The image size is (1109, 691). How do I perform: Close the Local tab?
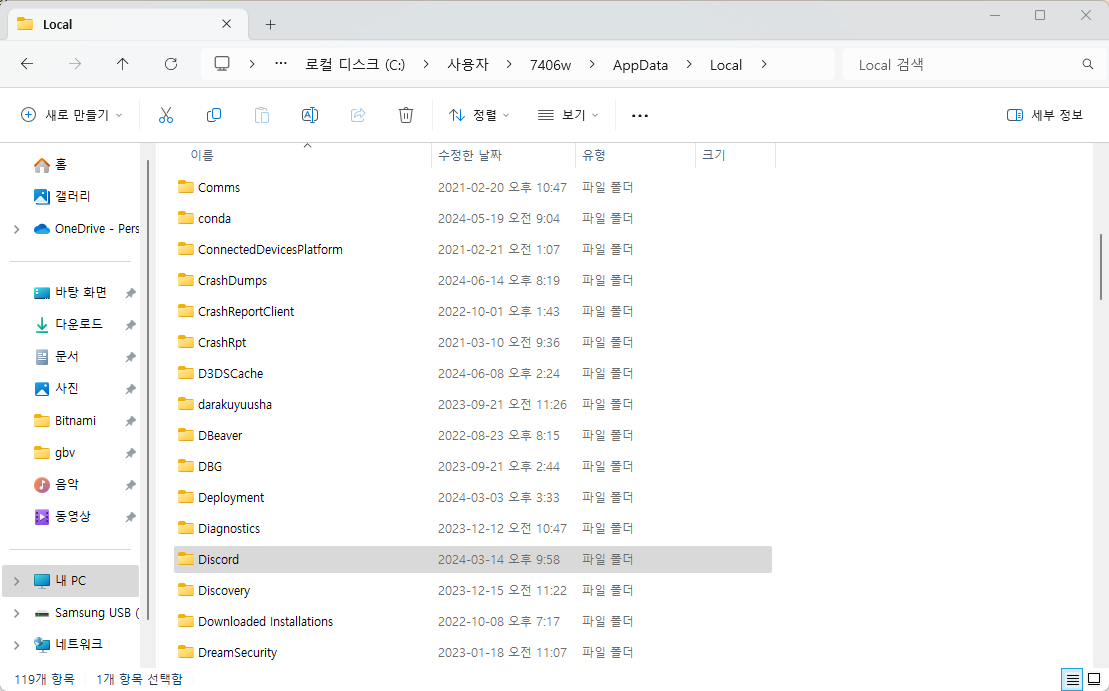coord(226,24)
